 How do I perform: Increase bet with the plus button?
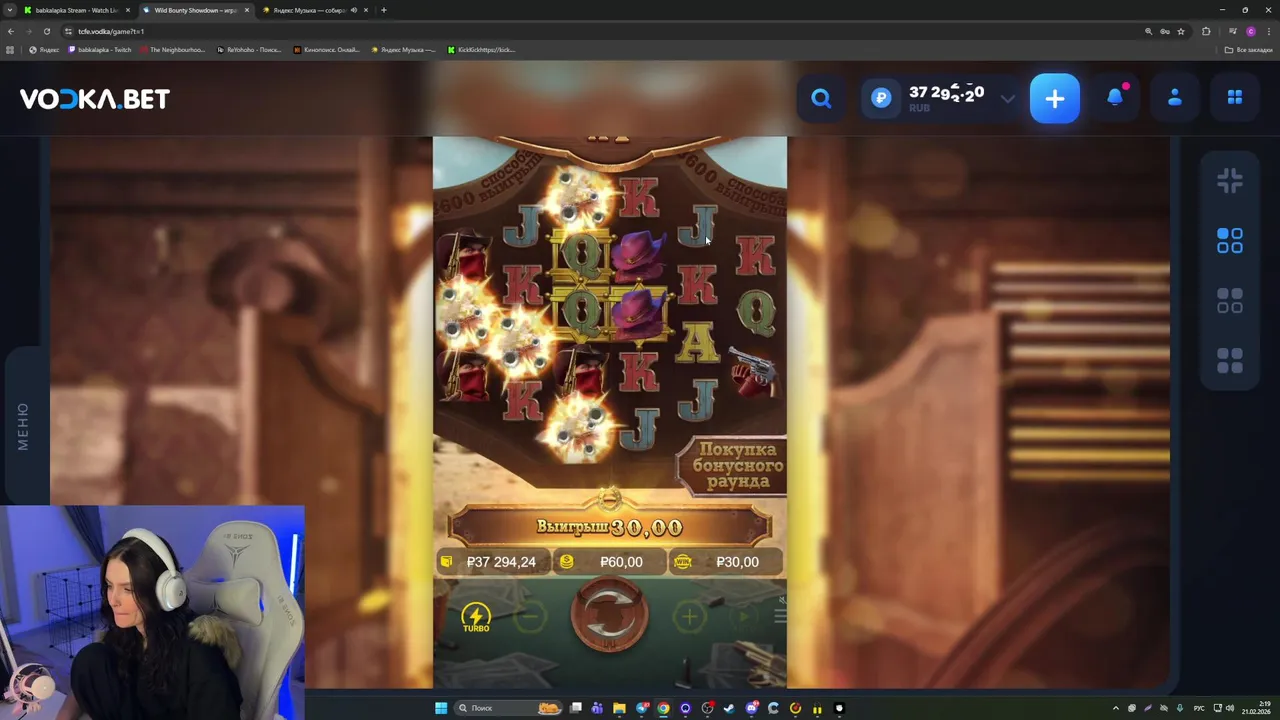click(x=689, y=617)
